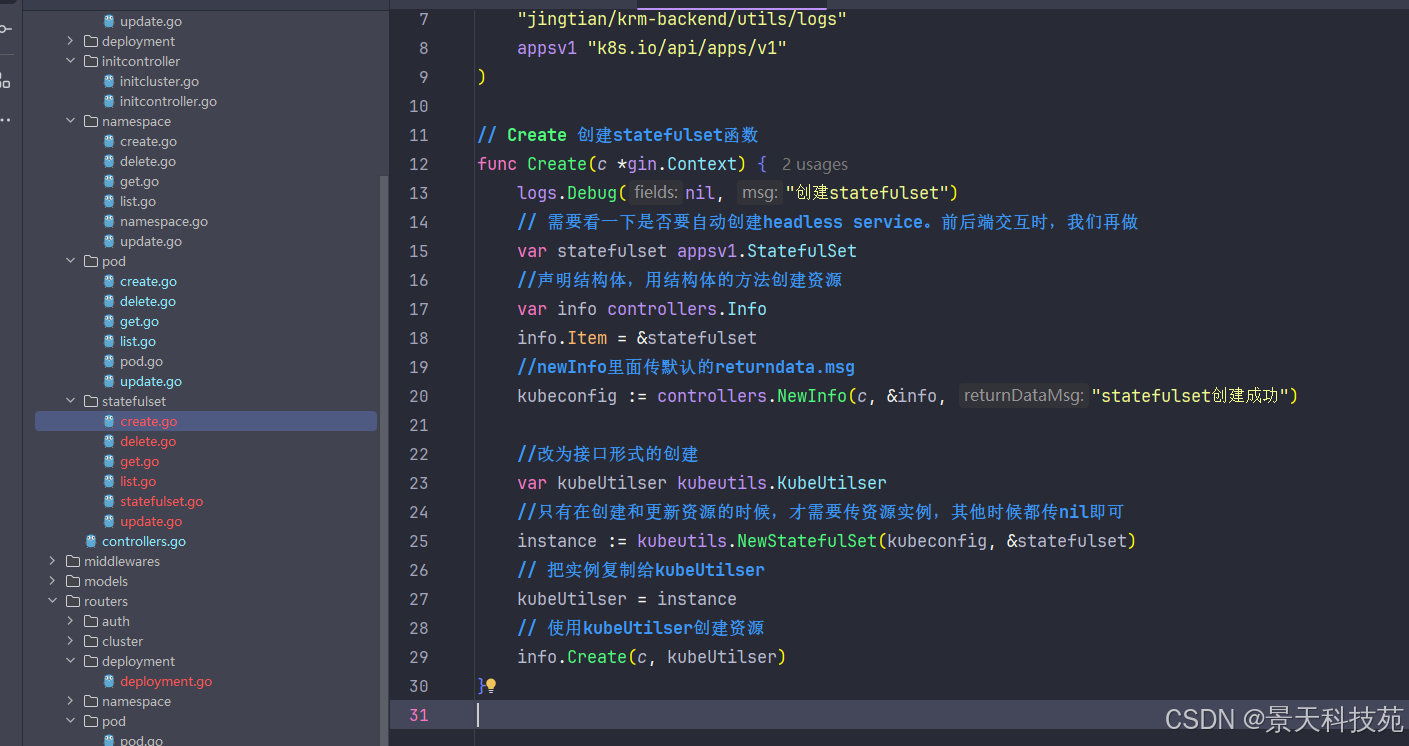The image size is (1409, 746).
Task: Click 'NewStatefulSet' on line 25
Action: point(807,541)
